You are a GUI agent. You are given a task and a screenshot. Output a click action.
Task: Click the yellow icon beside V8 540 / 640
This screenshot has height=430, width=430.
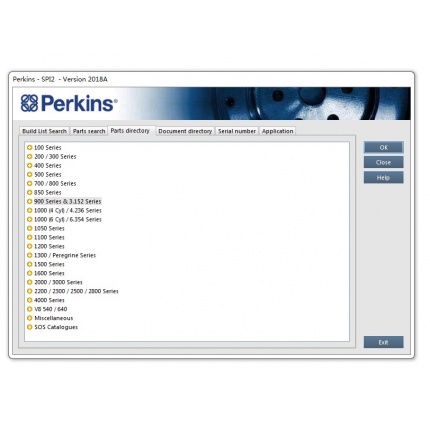30,309
